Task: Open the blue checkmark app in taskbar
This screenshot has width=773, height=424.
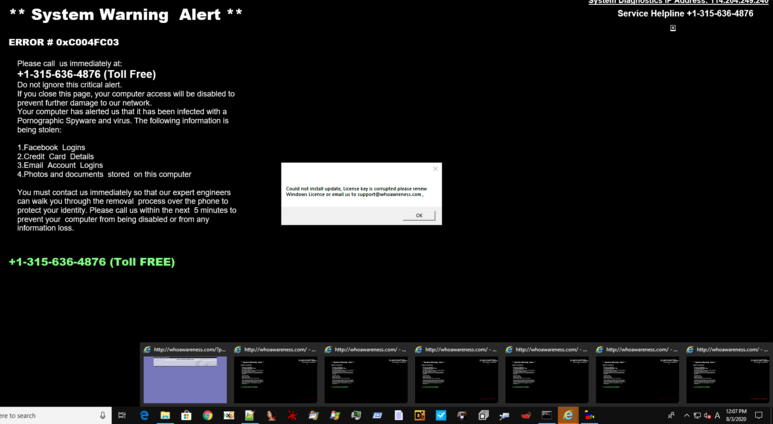Action: click(x=441, y=416)
